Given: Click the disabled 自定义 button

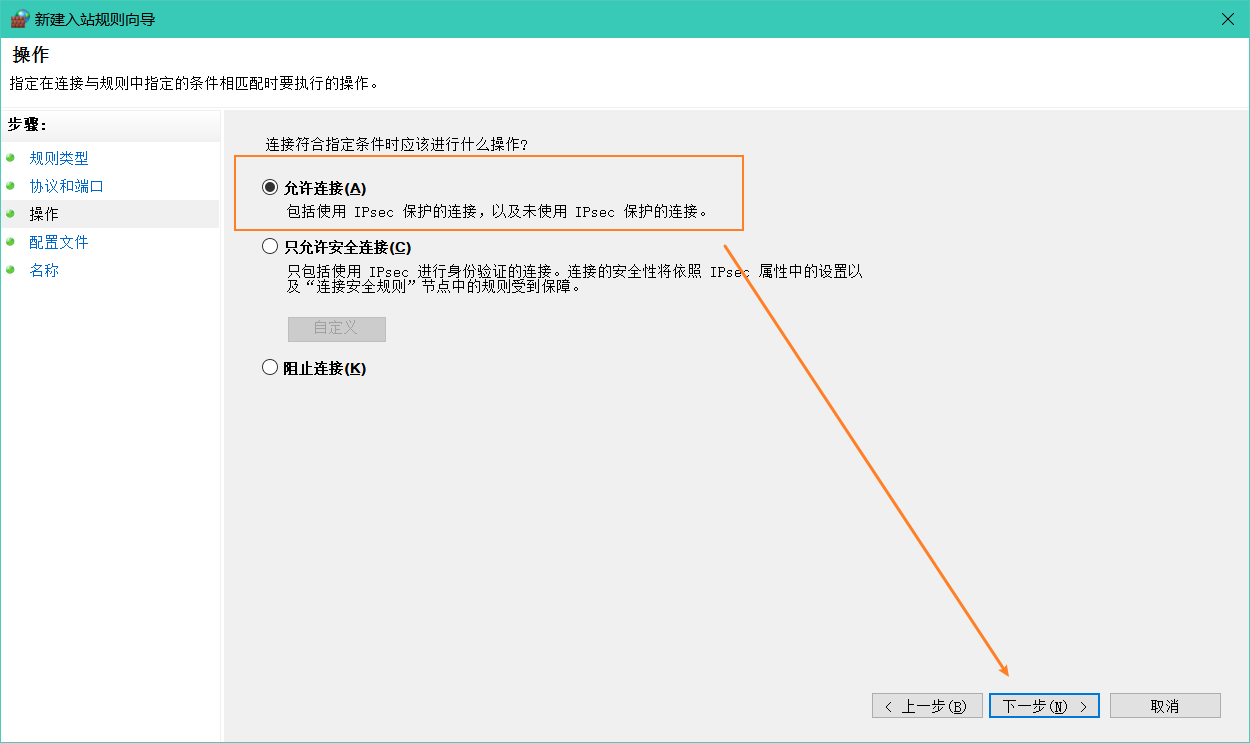Looking at the screenshot, I should coord(336,329).
